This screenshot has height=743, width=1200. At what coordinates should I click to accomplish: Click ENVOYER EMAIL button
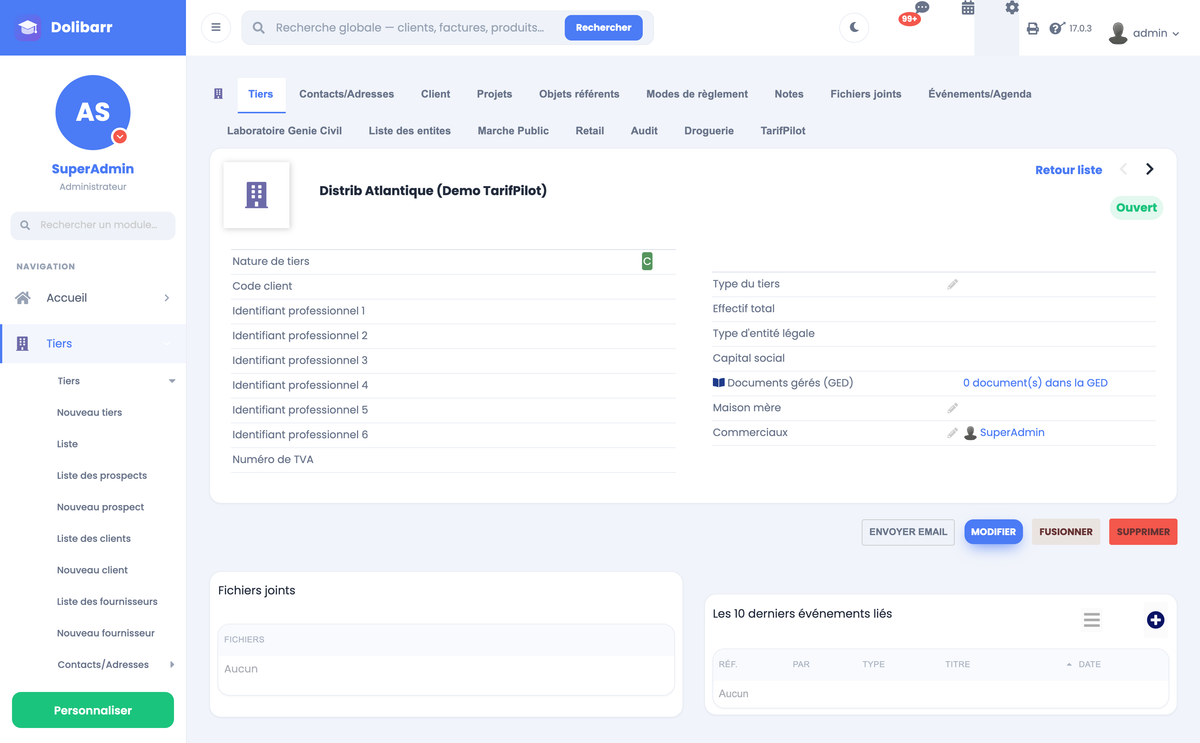(908, 532)
